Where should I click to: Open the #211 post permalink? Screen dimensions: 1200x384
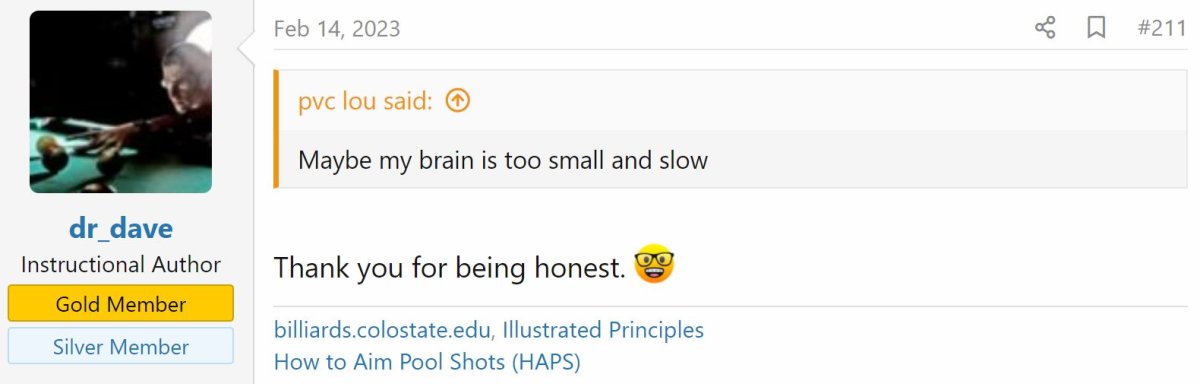coord(1162,28)
